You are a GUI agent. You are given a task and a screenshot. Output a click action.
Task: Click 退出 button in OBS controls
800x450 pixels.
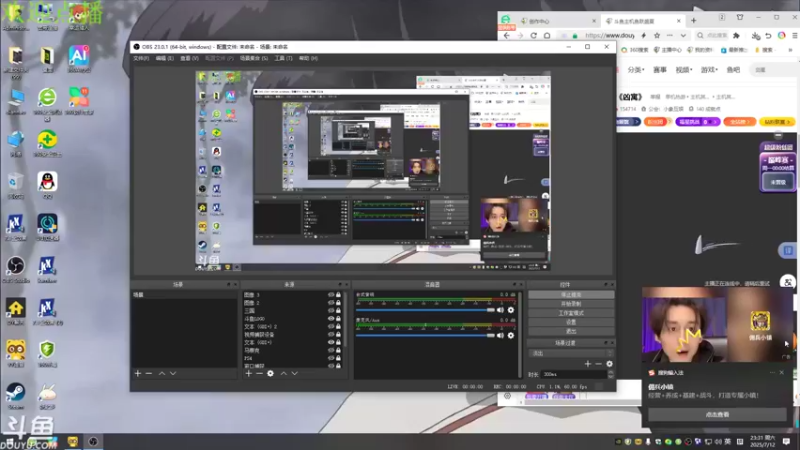coord(571,331)
